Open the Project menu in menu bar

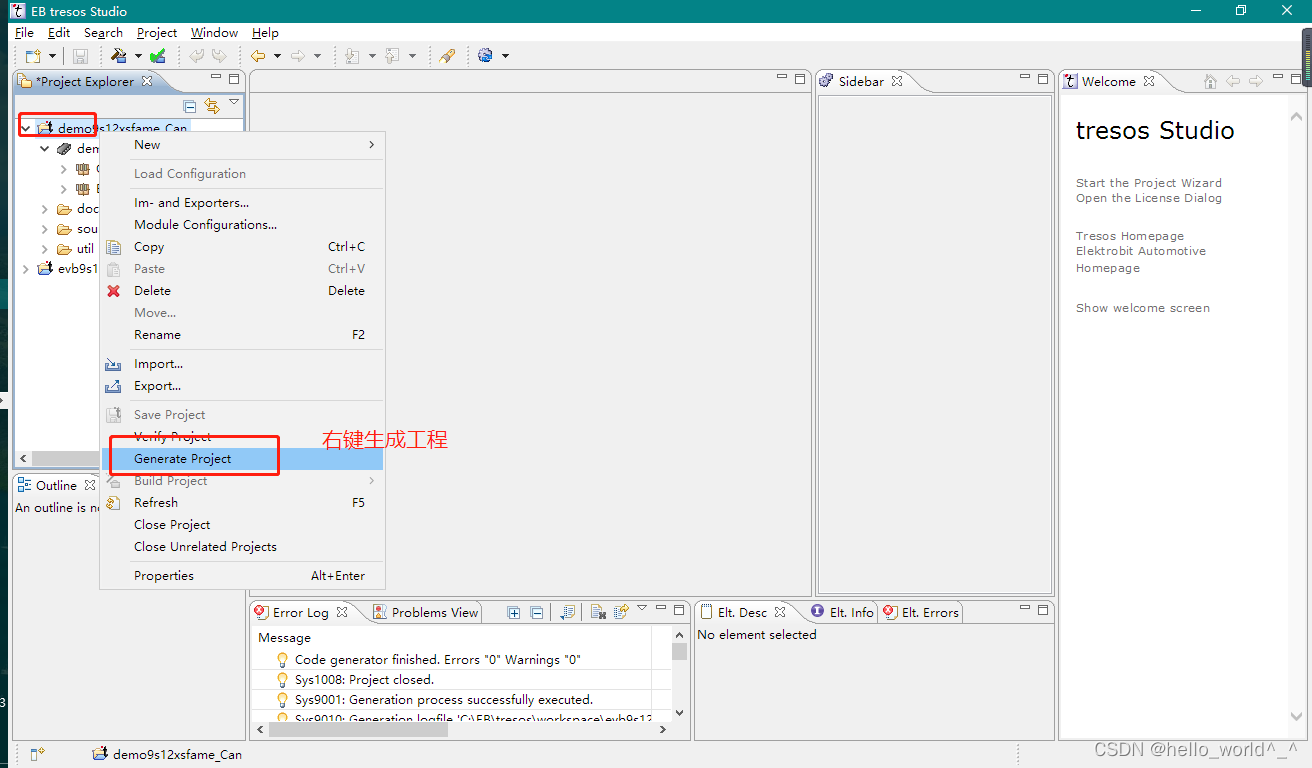157,33
